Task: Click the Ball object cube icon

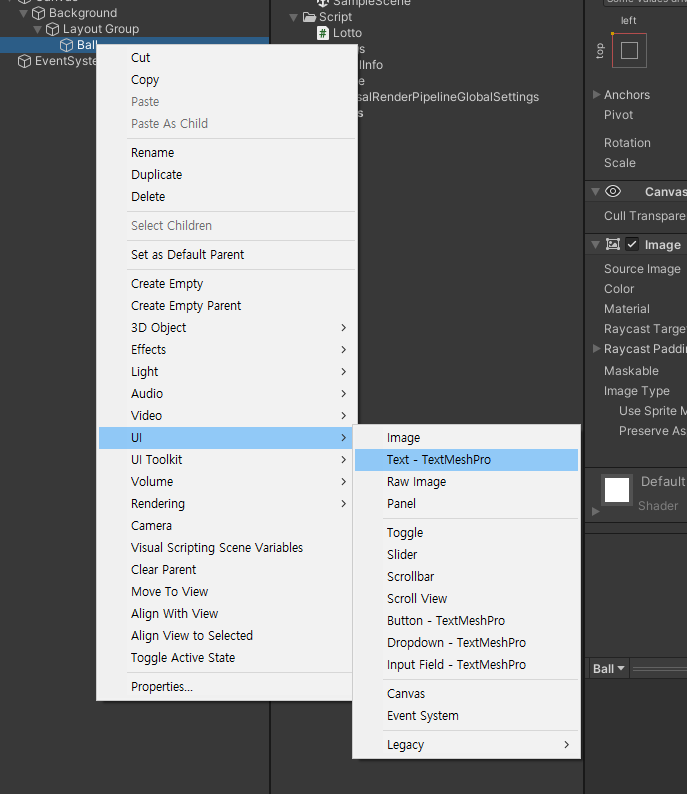Action: tap(66, 45)
